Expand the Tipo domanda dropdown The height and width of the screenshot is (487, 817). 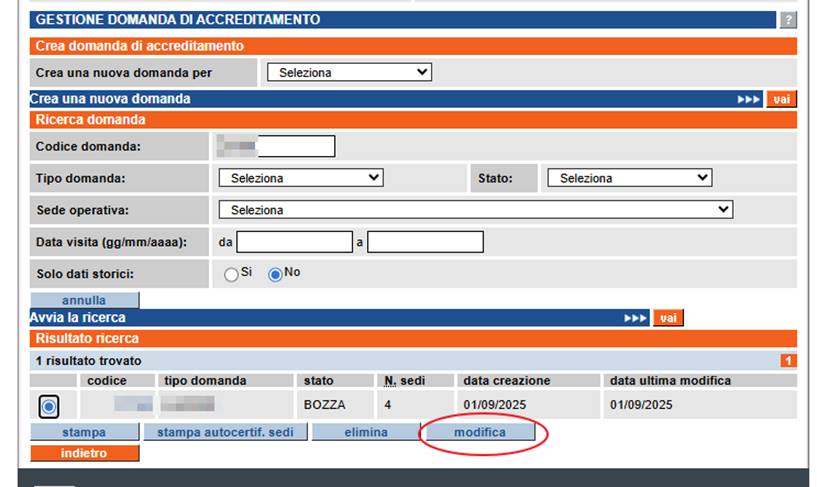tap(300, 178)
